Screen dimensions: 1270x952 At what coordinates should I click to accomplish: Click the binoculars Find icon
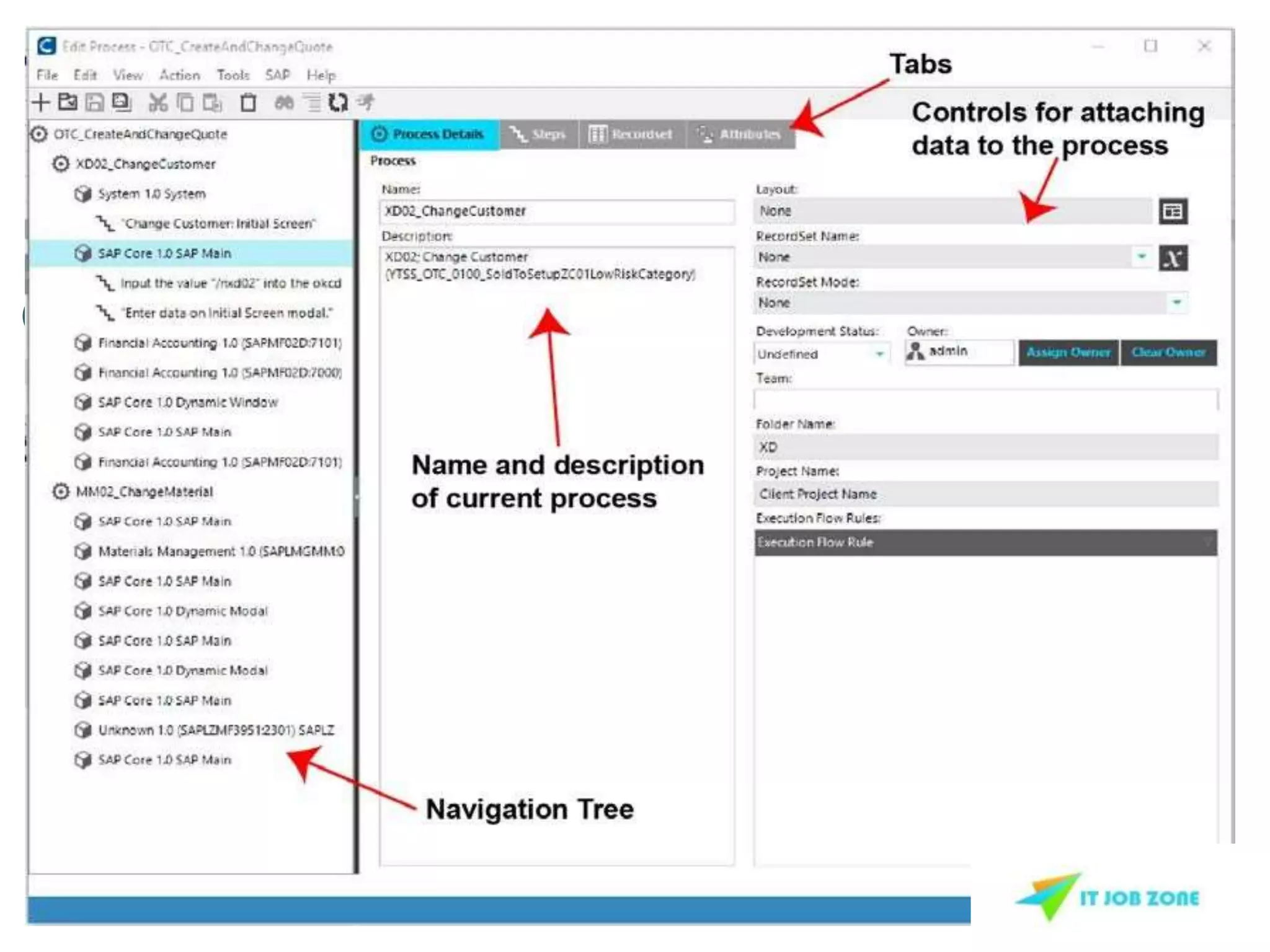click(284, 102)
